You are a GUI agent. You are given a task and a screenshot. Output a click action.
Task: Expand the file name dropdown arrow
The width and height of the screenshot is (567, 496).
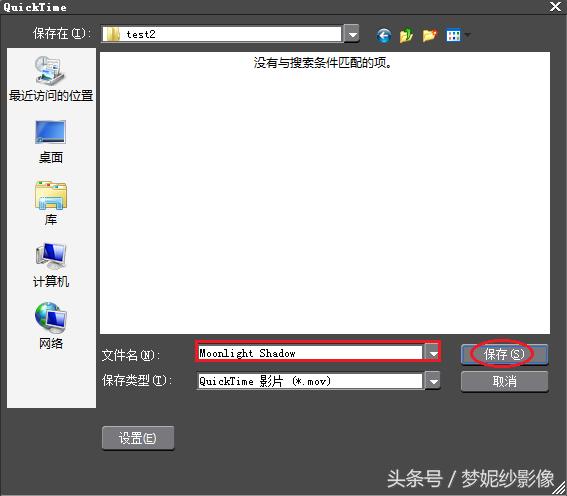point(432,352)
